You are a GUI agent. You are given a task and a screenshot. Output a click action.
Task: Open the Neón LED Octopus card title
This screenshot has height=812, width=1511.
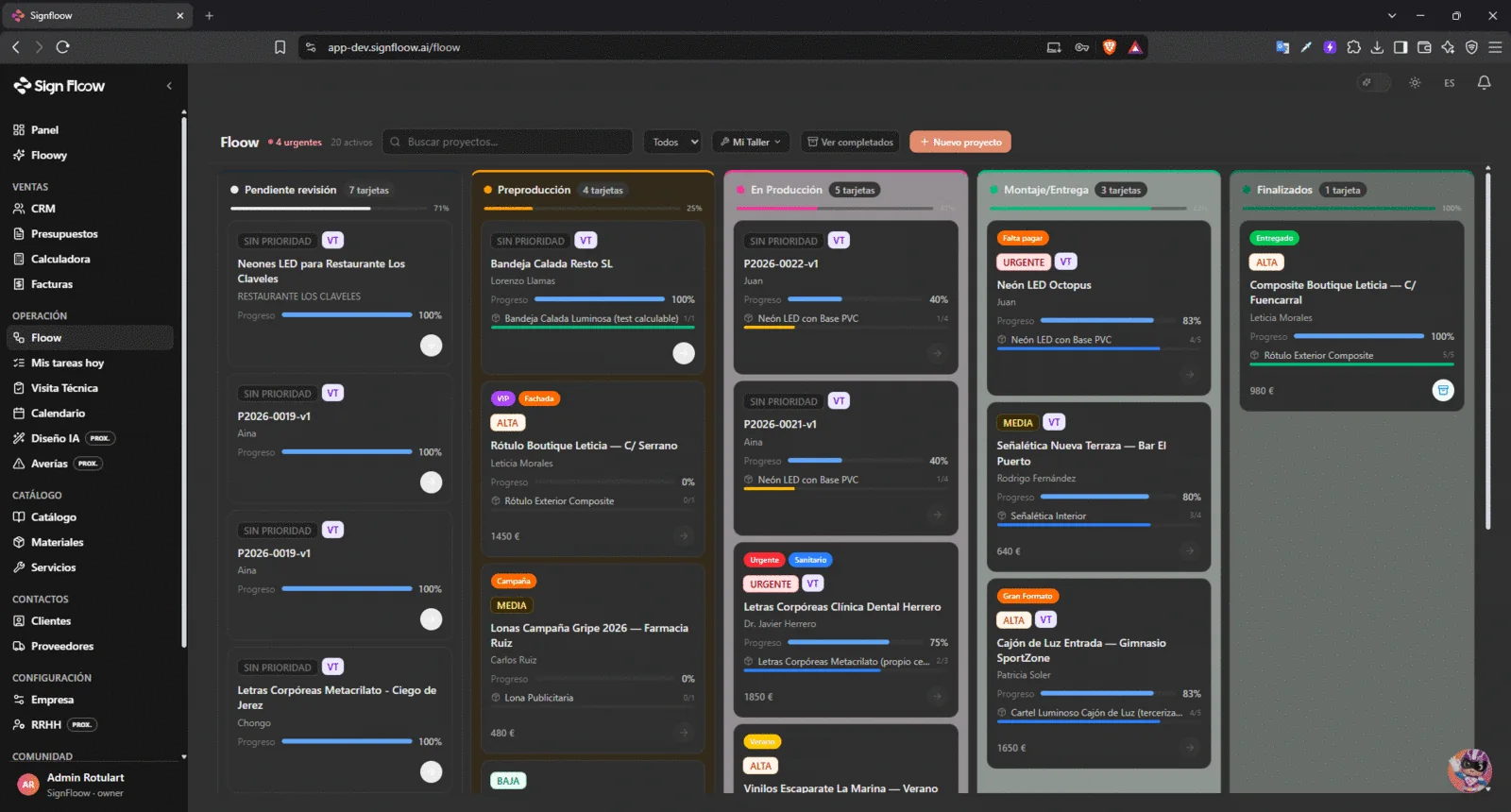1044,285
